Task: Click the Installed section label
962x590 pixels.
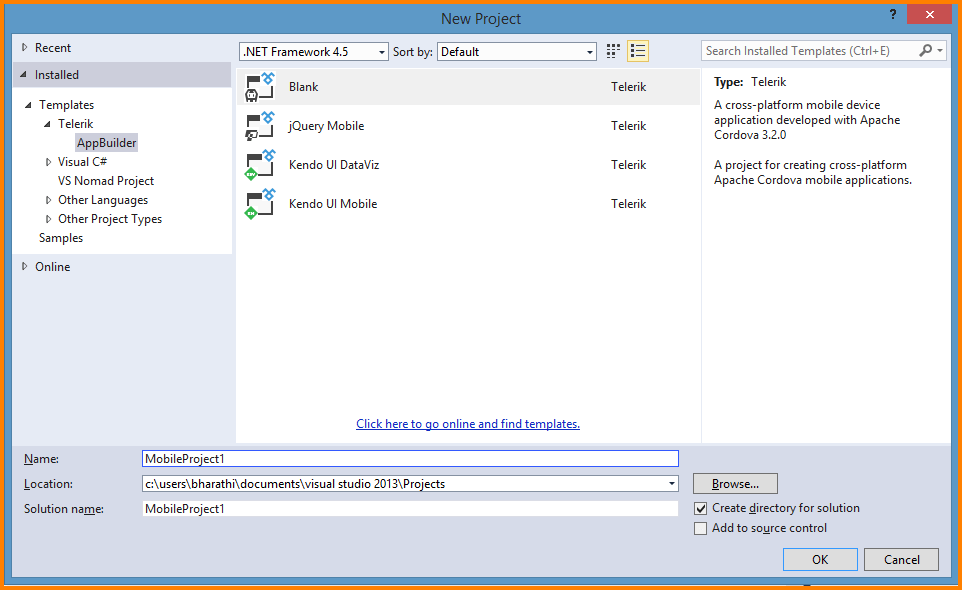Action: click(56, 75)
